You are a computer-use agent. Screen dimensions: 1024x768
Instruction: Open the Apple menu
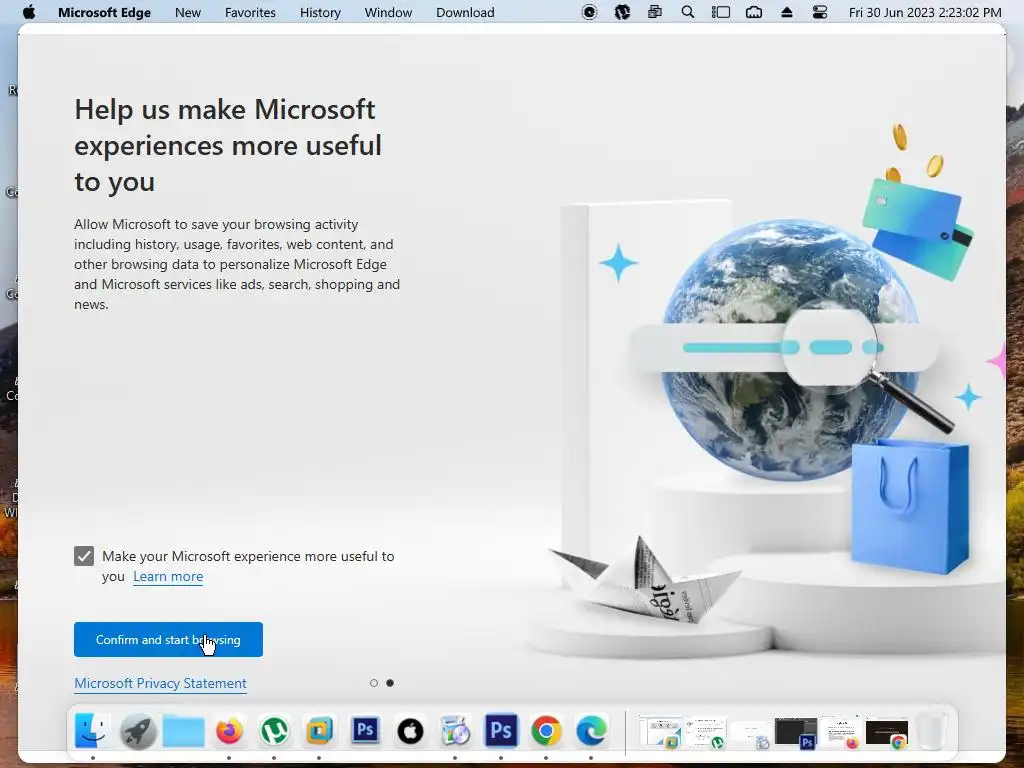point(29,12)
